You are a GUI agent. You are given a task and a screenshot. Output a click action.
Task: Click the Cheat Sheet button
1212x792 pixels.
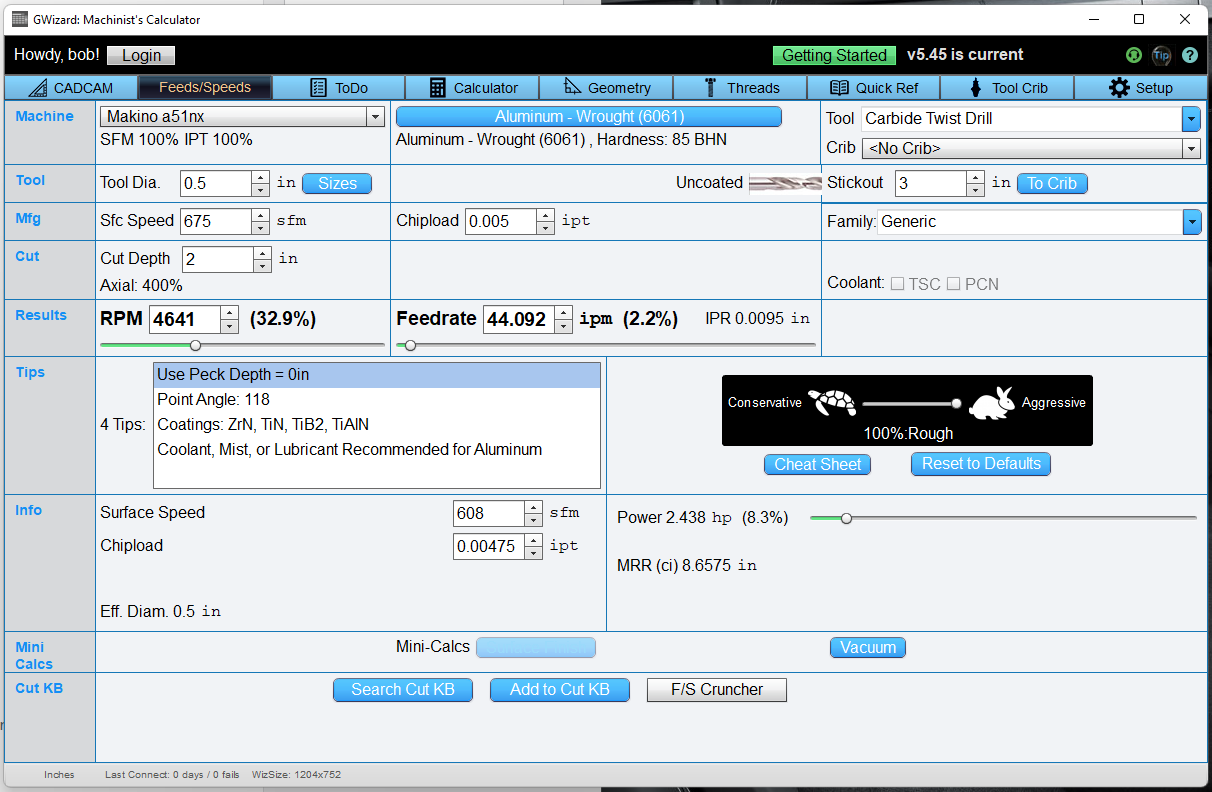click(x=817, y=464)
